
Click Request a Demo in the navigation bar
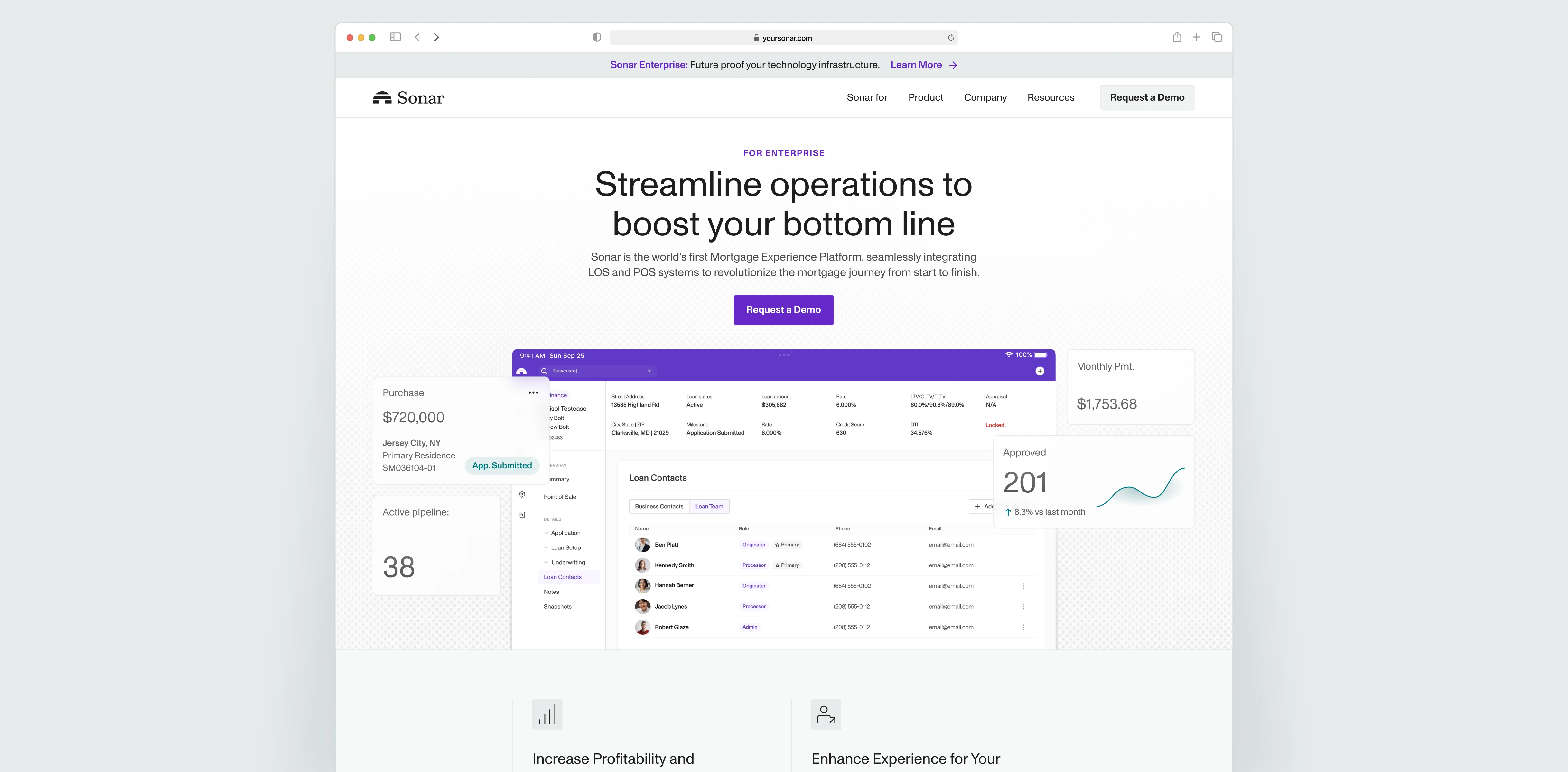(1147, 97)
